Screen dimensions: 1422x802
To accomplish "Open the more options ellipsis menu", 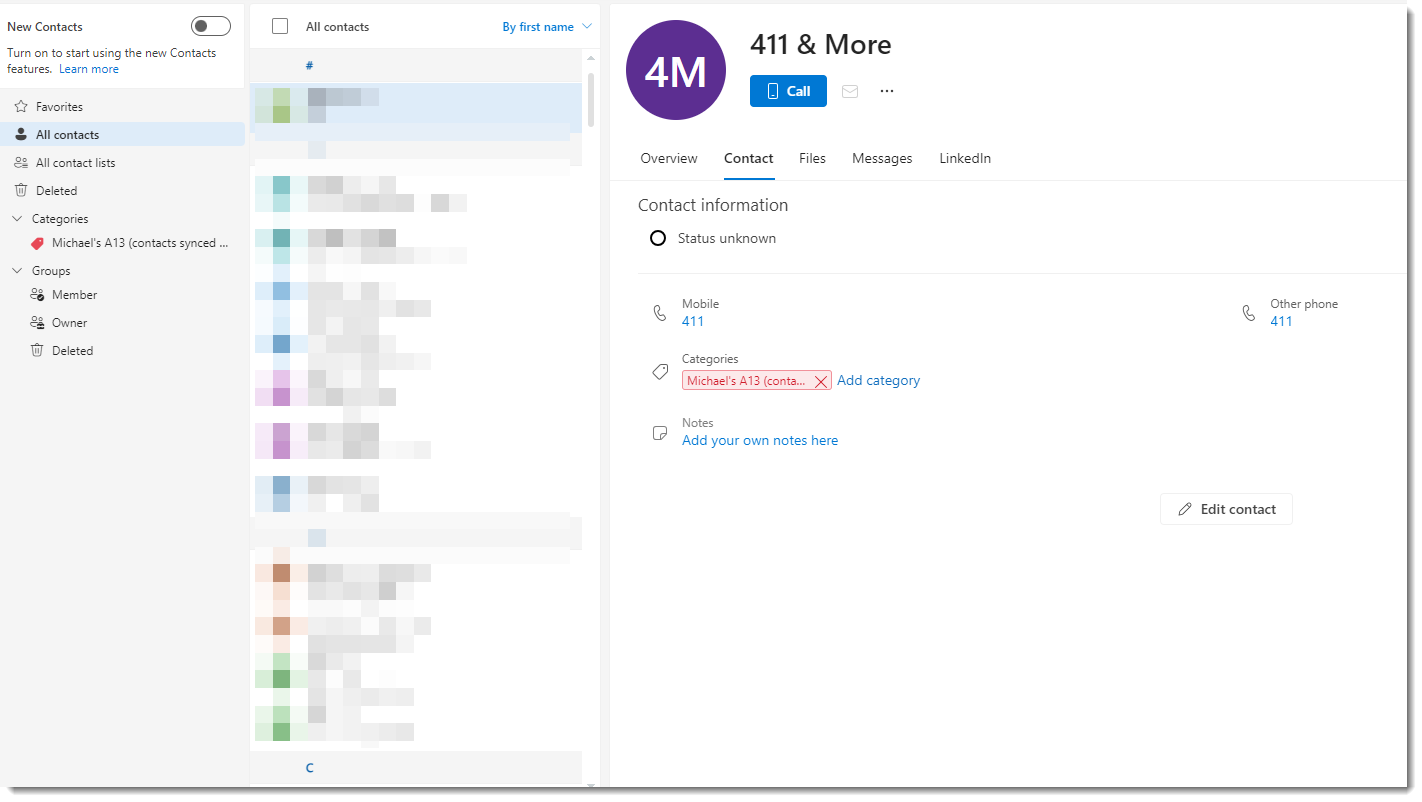I will [x=886, y=91].
